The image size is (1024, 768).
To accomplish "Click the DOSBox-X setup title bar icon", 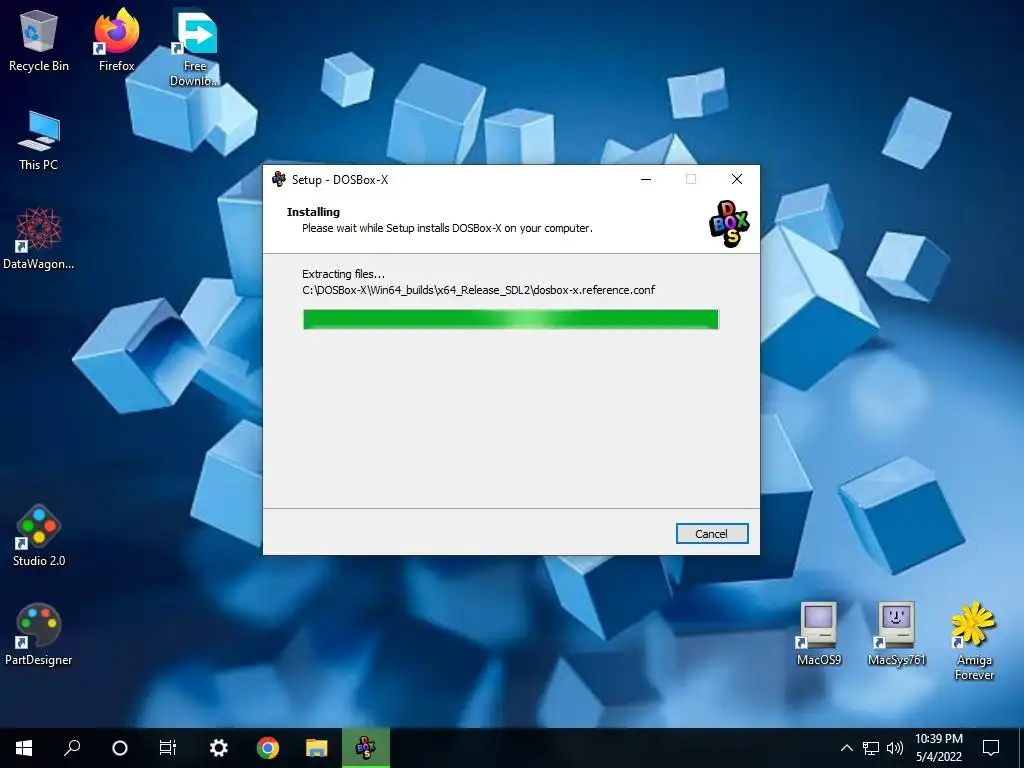I will pyautogui.click(x=279, y=179).
